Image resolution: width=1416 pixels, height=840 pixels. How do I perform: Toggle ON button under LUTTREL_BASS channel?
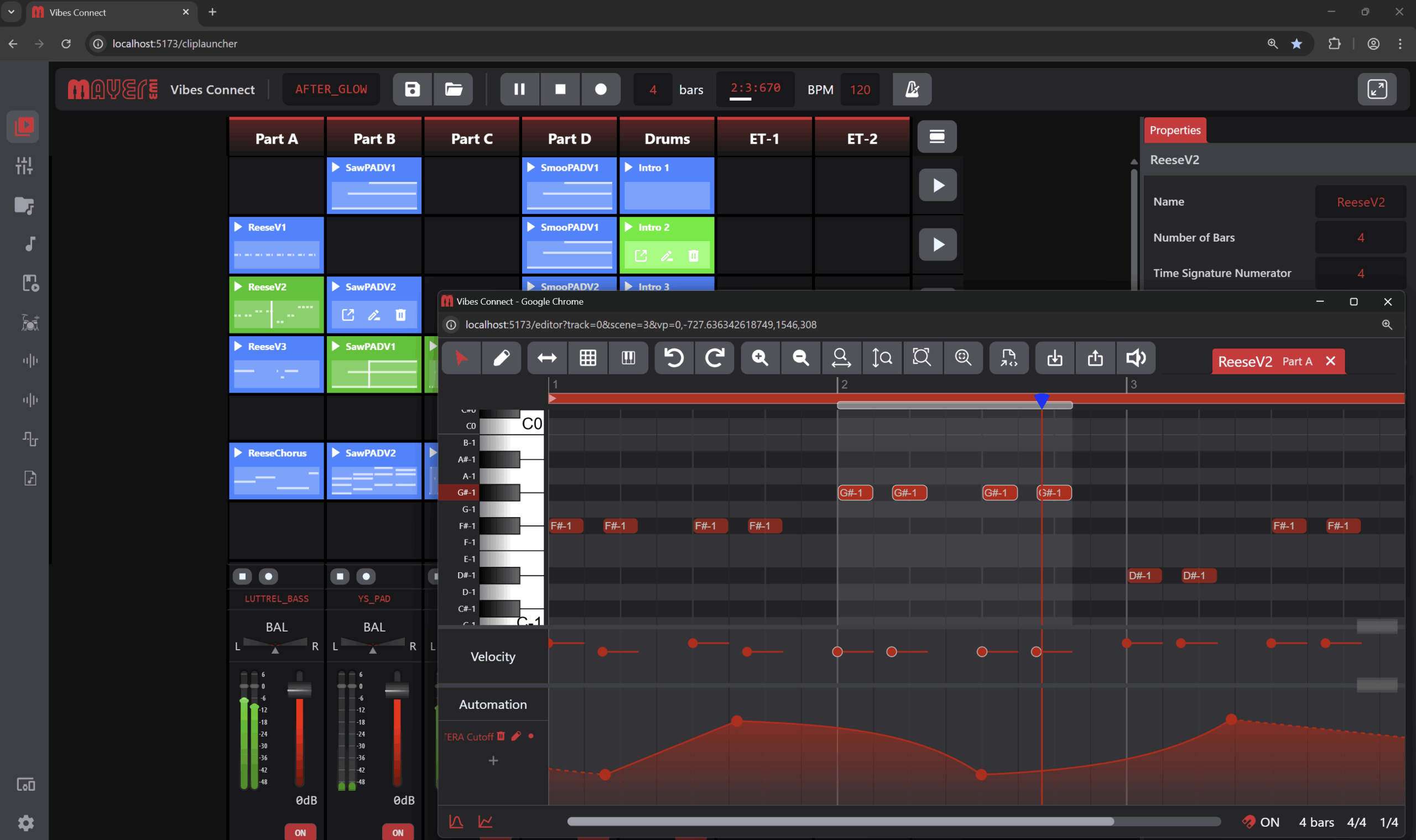pos(300,832)
